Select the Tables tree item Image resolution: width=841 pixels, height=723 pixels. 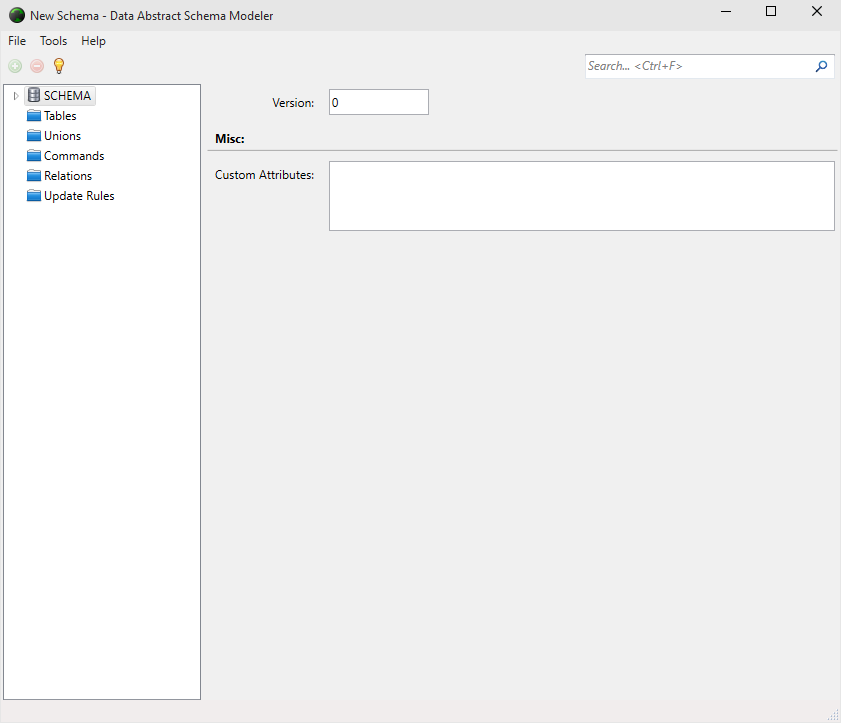click(60, 116)
